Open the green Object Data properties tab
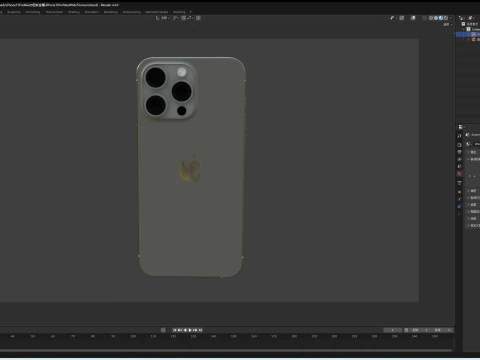480x360 pixels. coord(460,213)
